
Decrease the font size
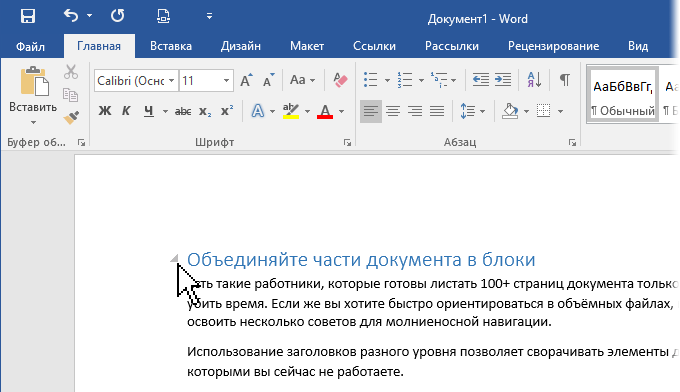coord(269,80)
